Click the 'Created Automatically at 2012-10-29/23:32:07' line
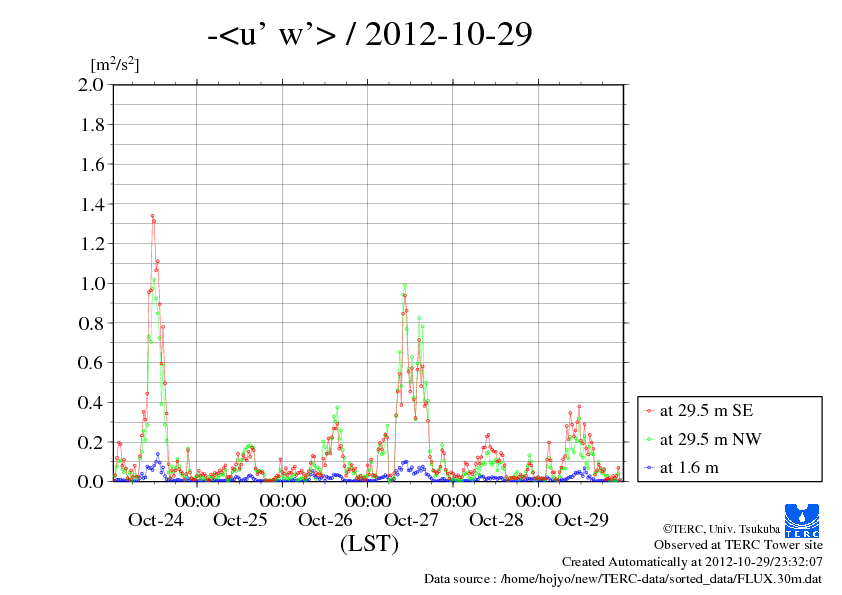842x595 pixels. click(692, 562)
